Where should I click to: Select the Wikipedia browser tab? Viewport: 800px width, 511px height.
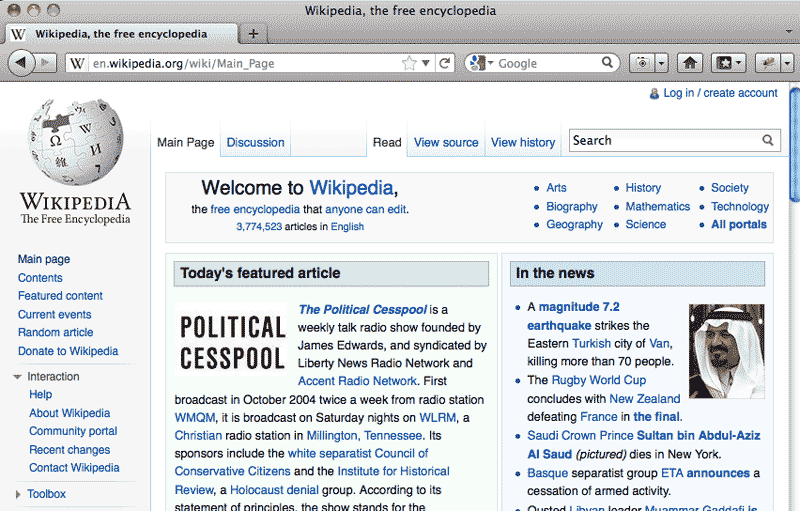[121, 34]
